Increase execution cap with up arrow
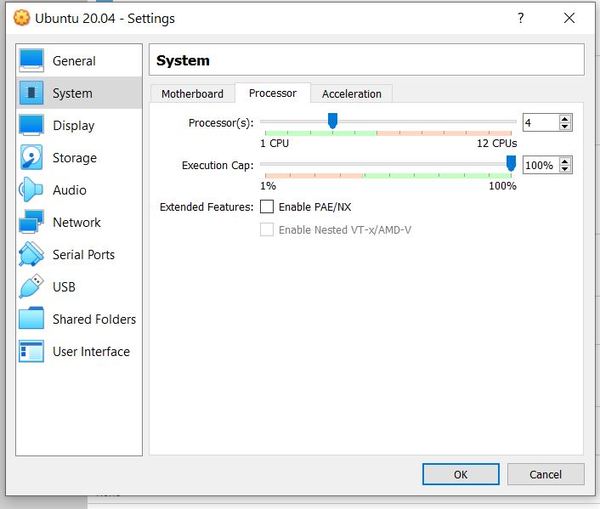Image resolution: width=600 pixels, height=509 pixels. pos(565,161)
